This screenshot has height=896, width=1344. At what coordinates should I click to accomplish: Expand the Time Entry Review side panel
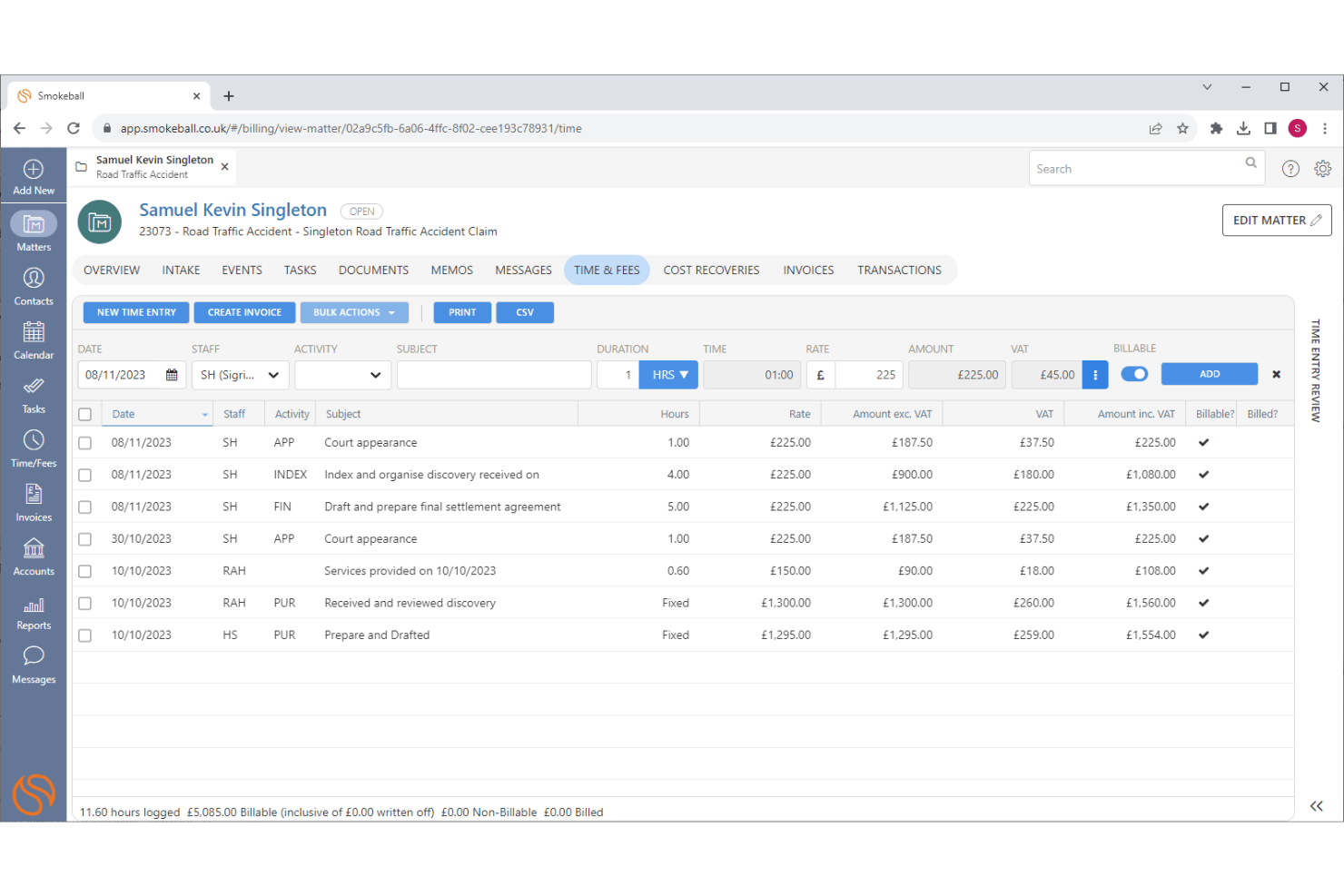1316,370
